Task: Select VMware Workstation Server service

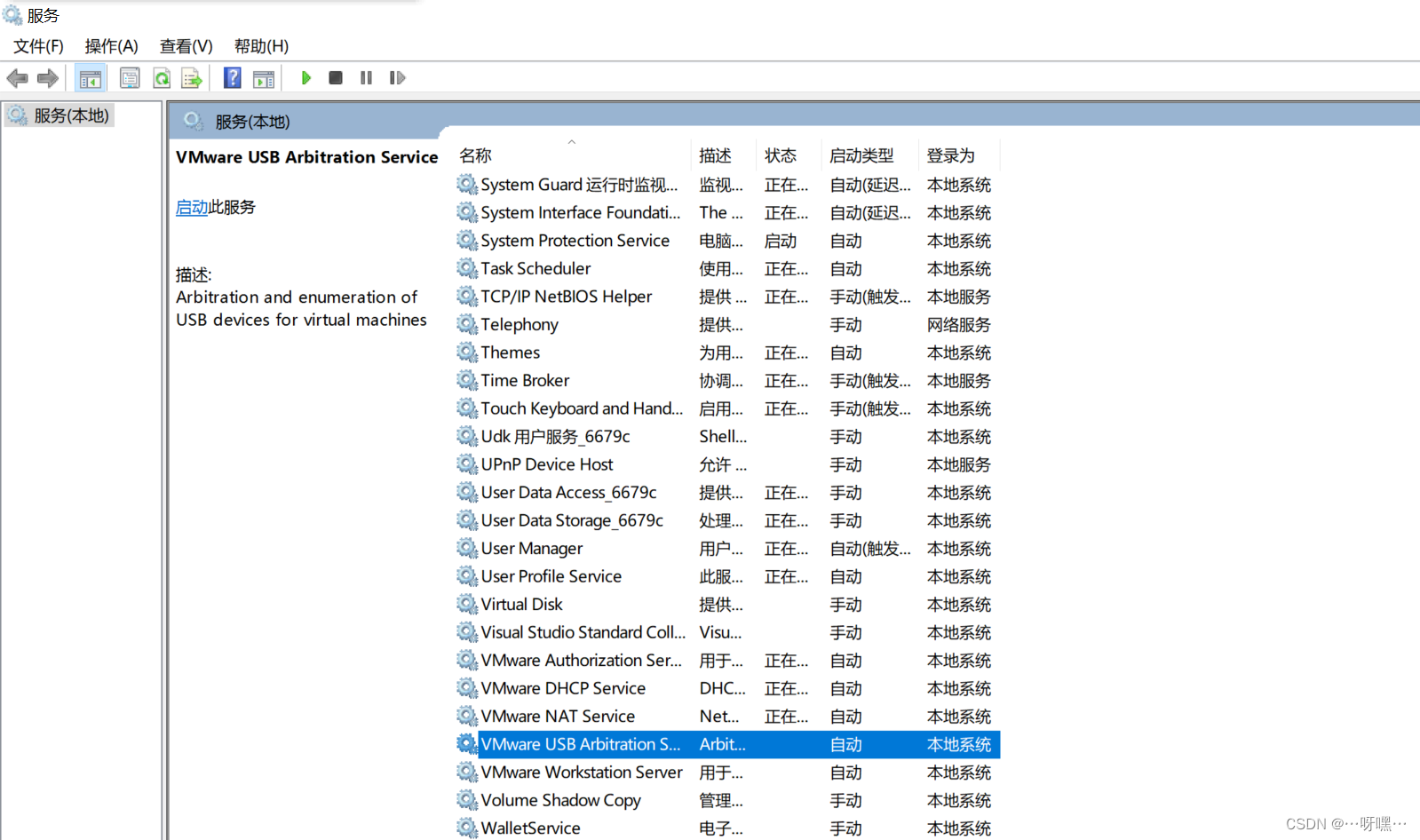Action: click(x=728, y=772)
